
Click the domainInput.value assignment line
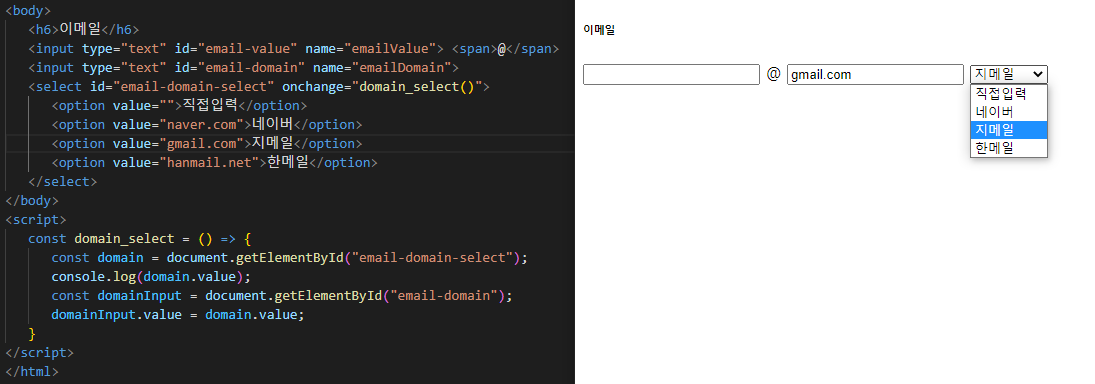178,314
